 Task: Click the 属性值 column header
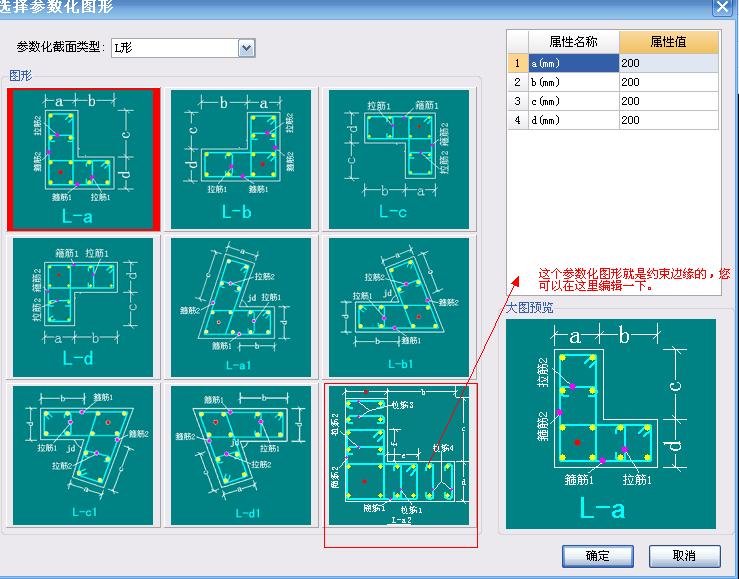pos(668,42)
